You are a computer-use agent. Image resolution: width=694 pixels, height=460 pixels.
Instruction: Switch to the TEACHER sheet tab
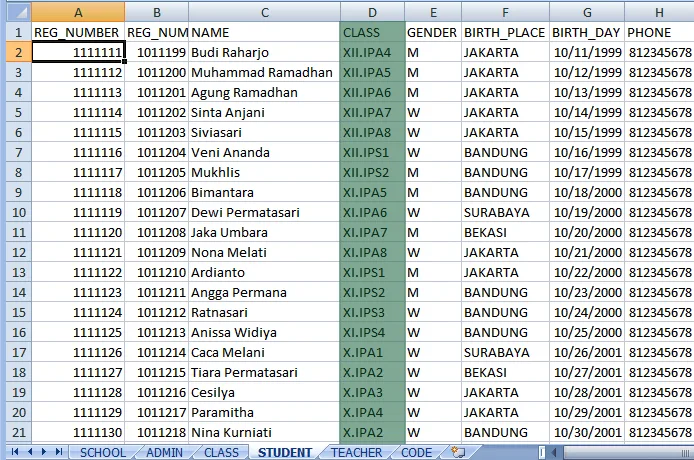tap(356, 452)
